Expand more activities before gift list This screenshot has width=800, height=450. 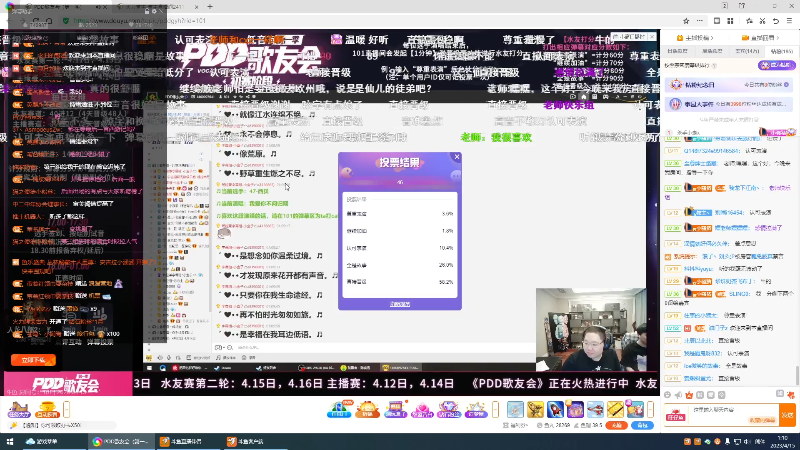pos(495,409)
